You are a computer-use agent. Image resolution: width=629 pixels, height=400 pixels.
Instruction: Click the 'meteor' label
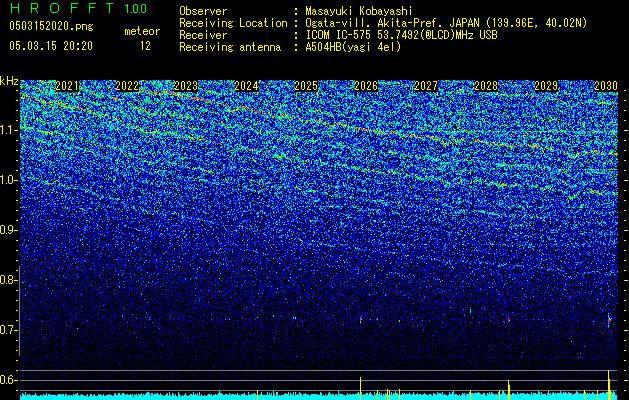[142, 31]
